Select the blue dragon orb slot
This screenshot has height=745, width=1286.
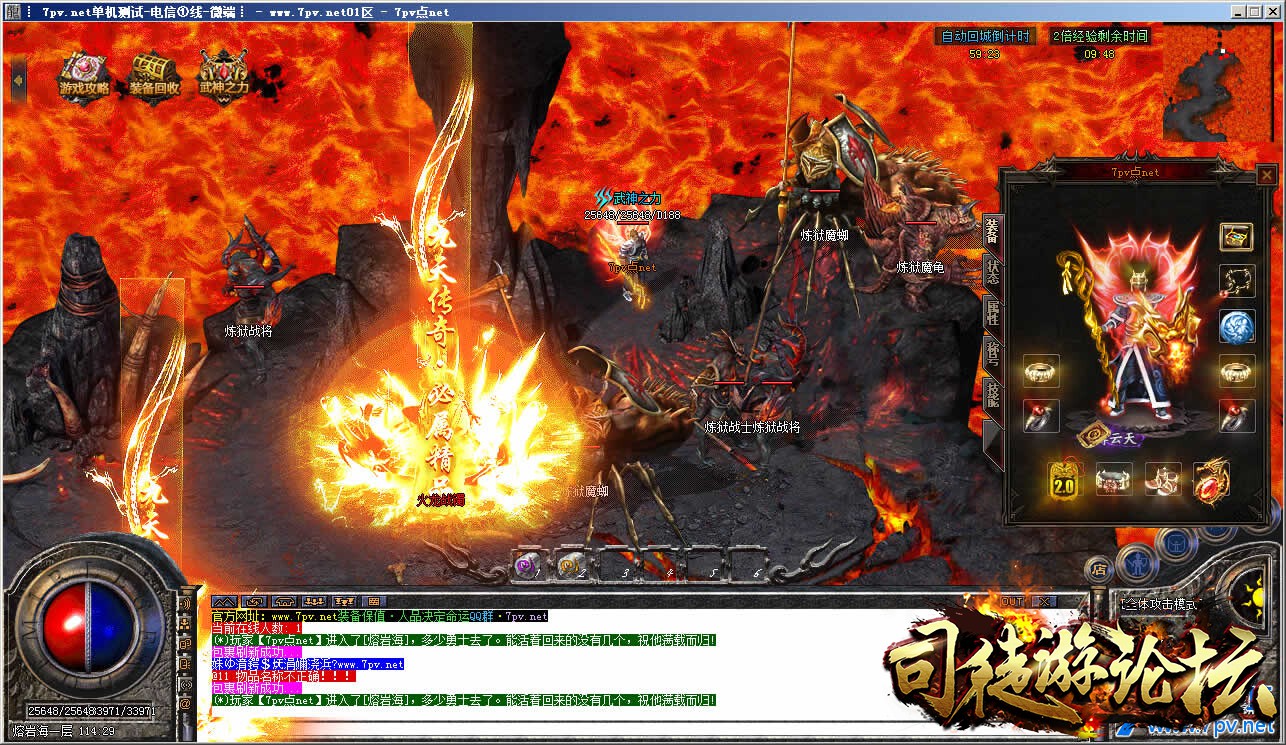1237,326
